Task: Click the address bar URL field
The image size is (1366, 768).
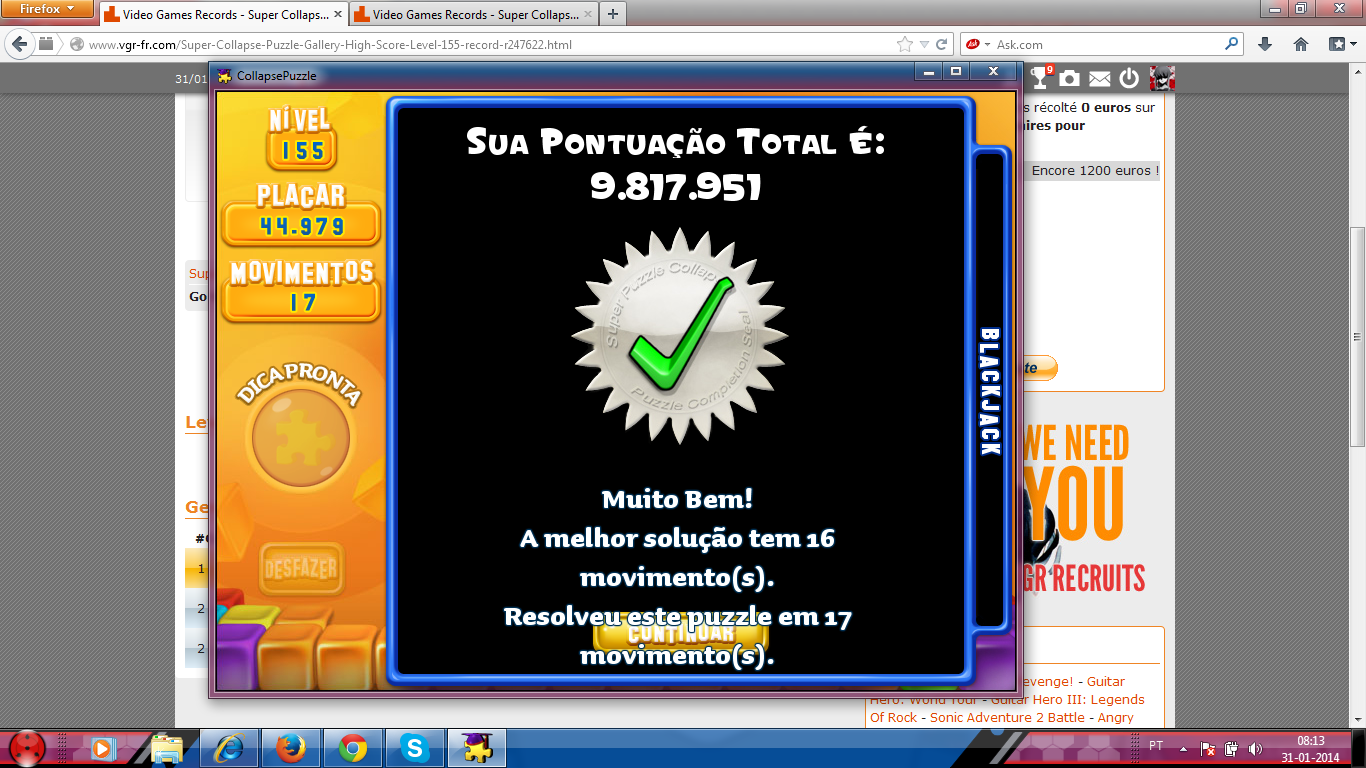Action: (x=480, y=44)
